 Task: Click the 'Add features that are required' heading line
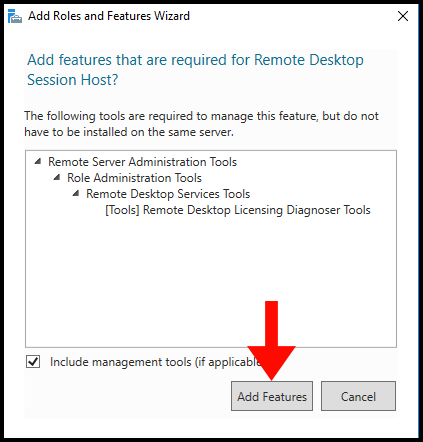[x=195, y=60]
